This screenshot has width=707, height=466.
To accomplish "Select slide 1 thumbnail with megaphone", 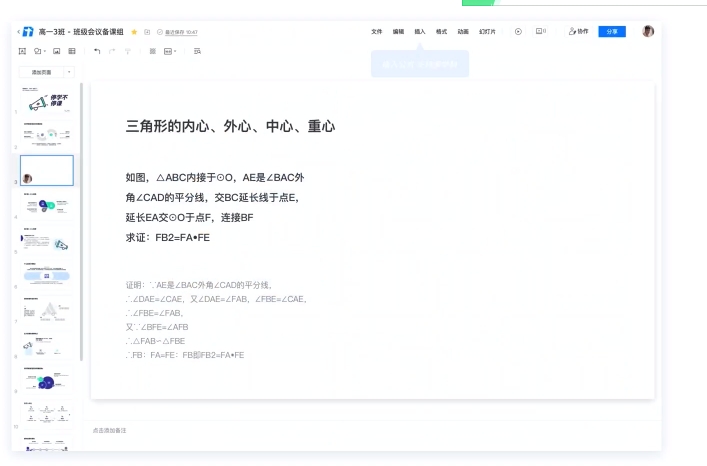I will [x=47, y=100].
